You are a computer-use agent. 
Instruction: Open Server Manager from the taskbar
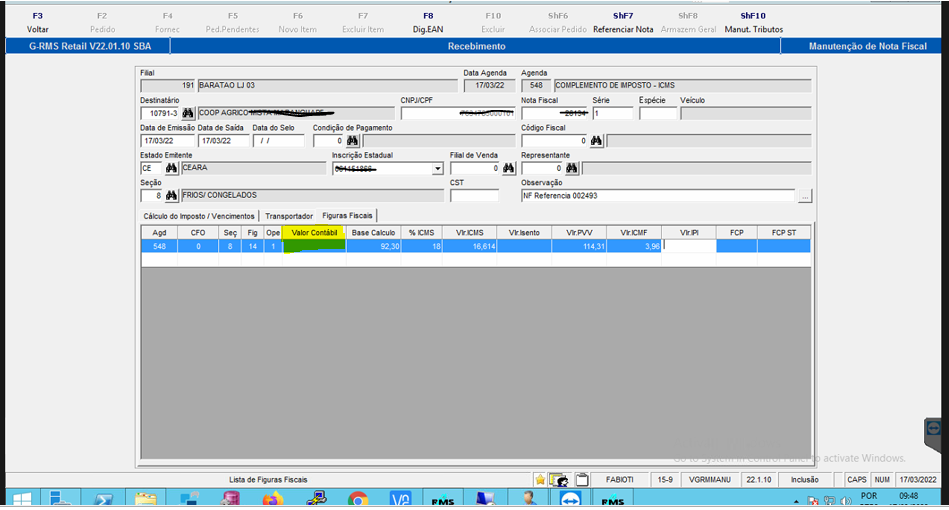tap(61, 500)
